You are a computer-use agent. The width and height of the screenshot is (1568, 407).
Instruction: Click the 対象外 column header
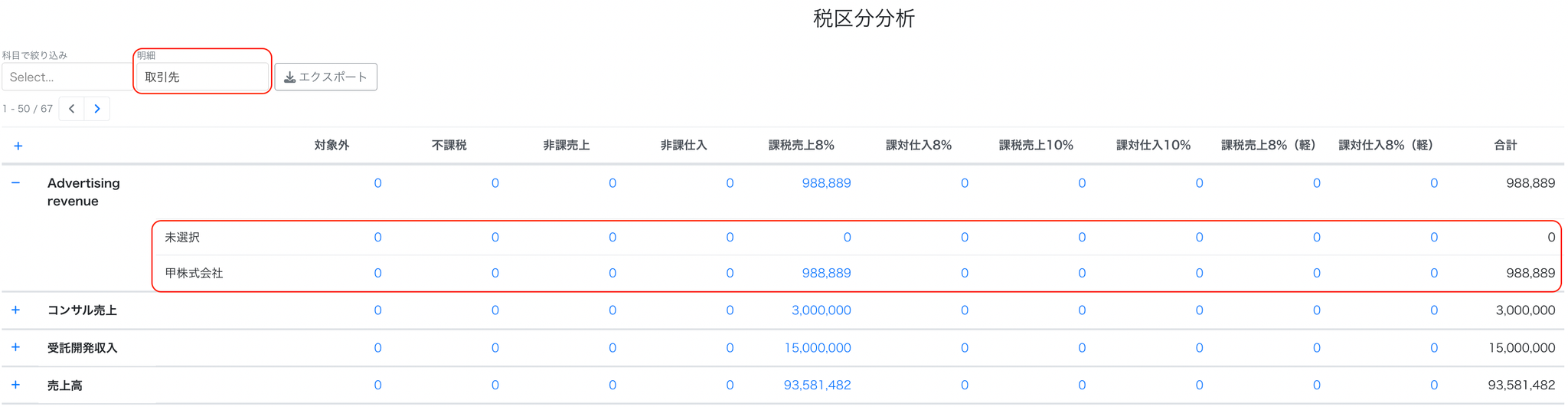coord(332,145)
